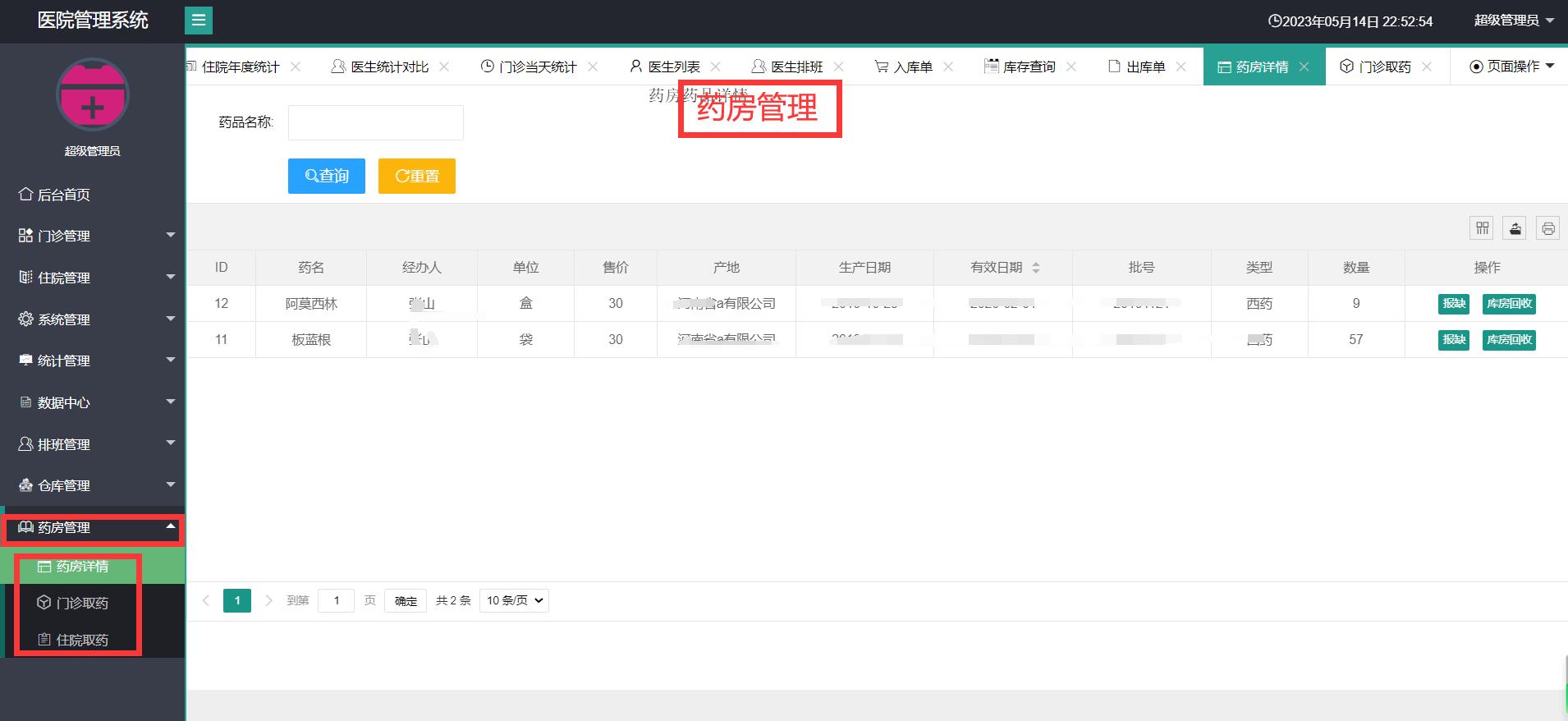The width and height of the screenshot is (1568, 721).
Task: Expand the 住院管理 sidebar menu
Action: 92,278
